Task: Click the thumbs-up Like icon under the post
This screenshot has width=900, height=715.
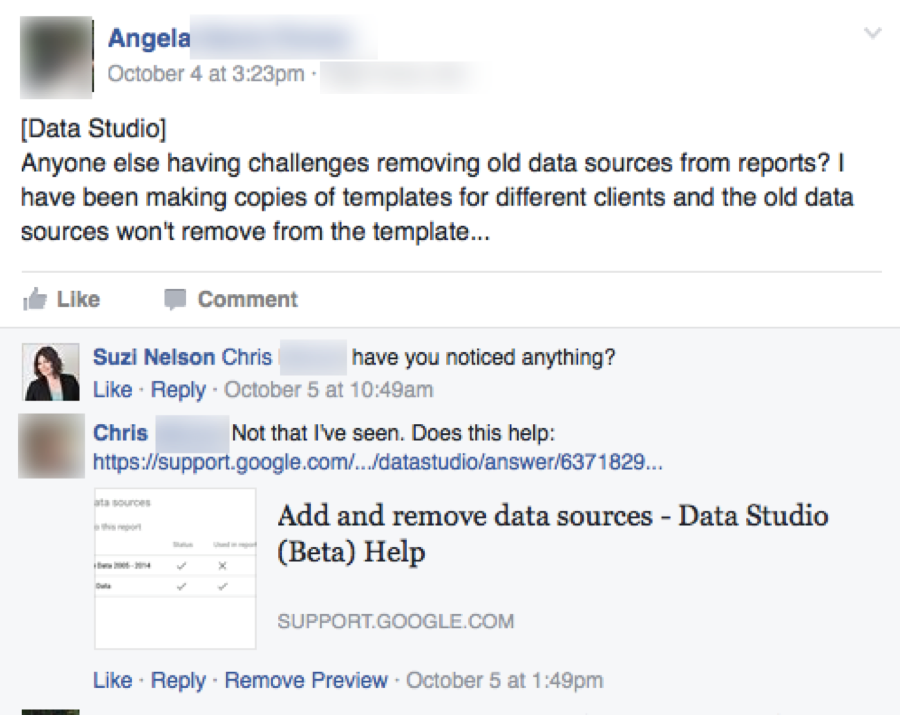Action: (34, 299)
